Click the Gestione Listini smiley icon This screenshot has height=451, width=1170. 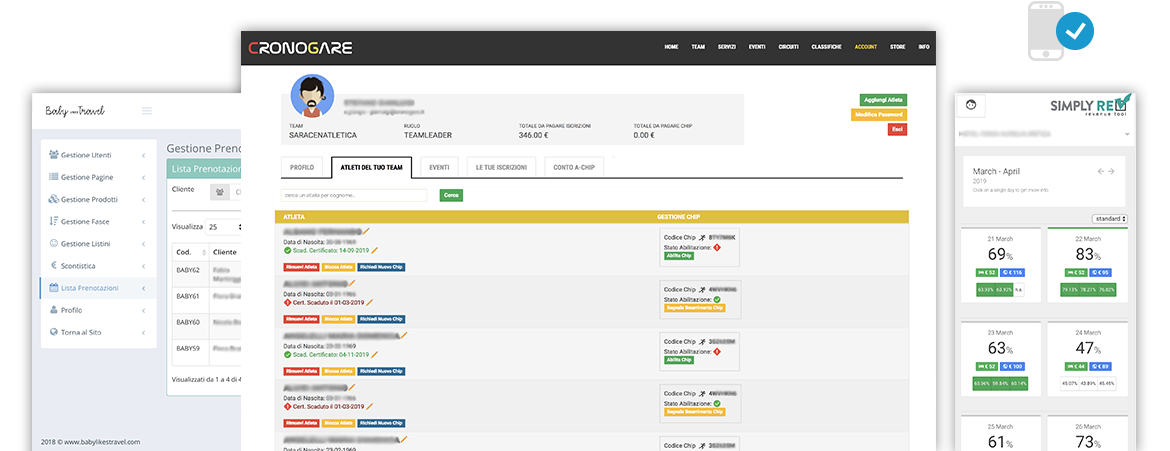[x=54, y=243]
